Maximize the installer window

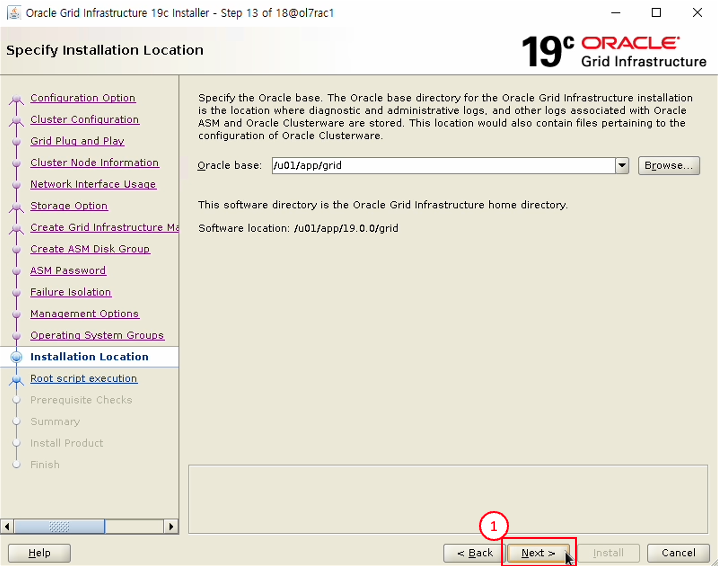pos(656,13)
